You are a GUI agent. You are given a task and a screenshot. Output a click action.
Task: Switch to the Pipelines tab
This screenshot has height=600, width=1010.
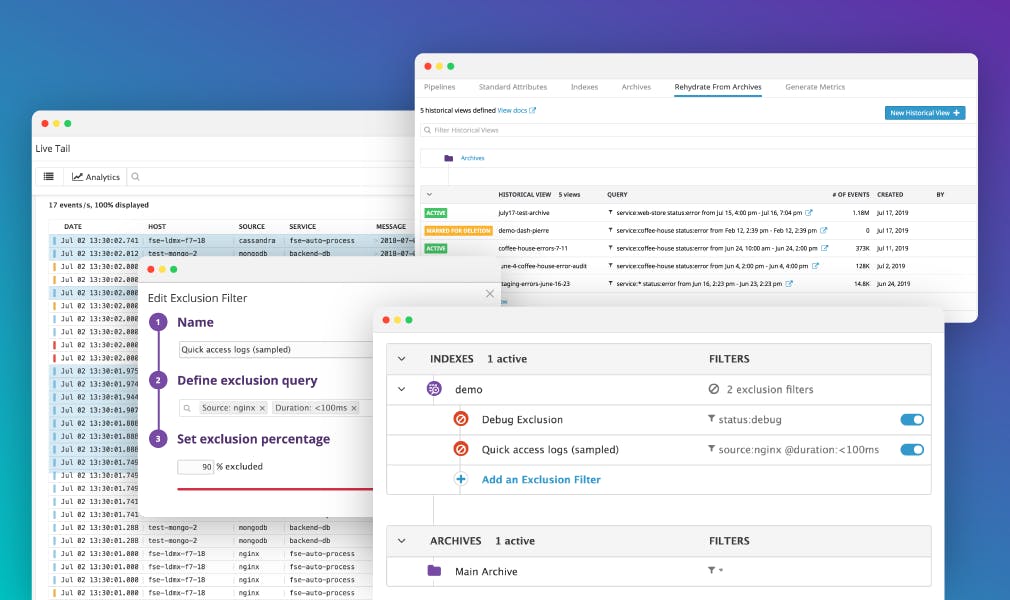pos(440,87)
